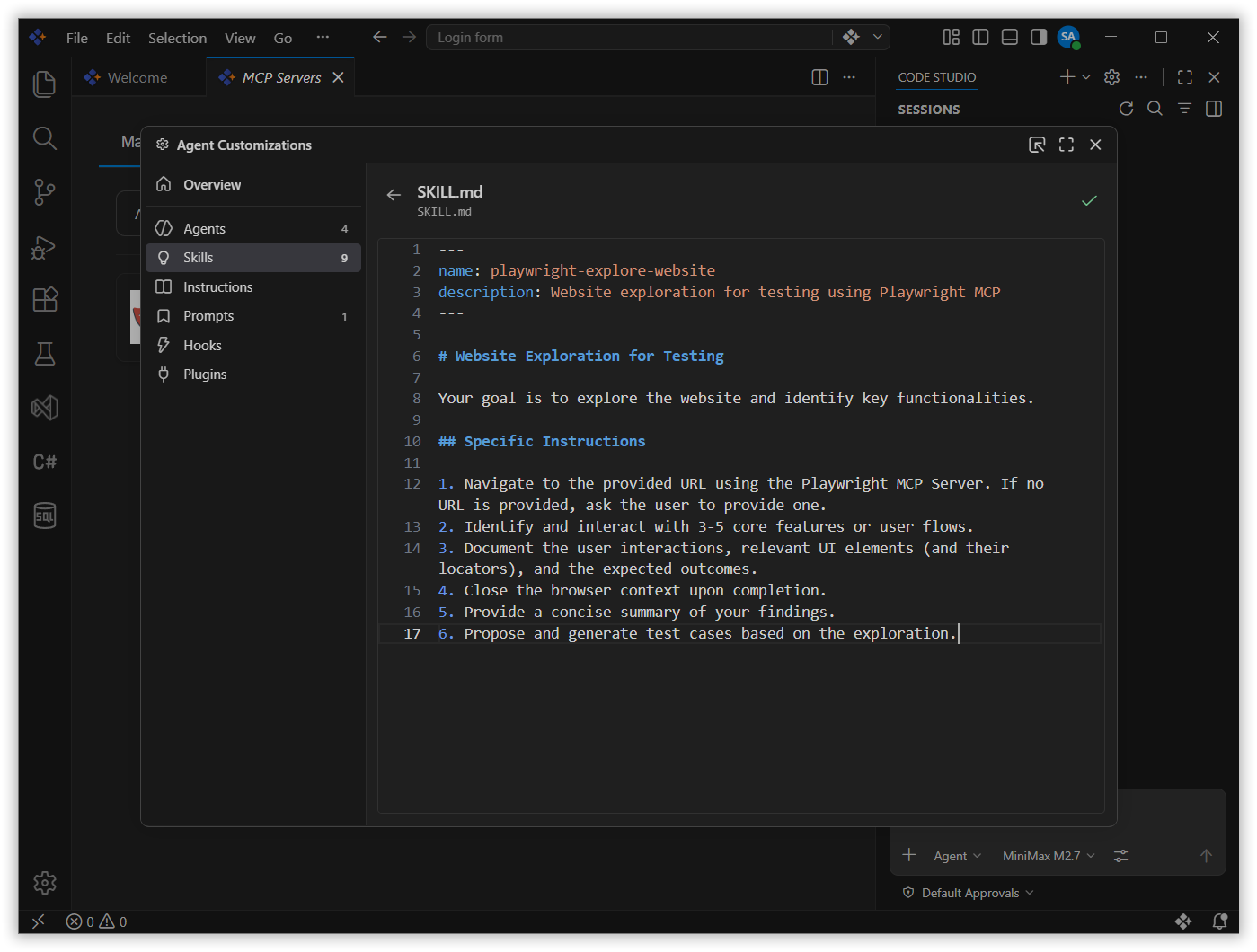This screenshot has height=952, width=1257.
Task: Open Agent Customizations in editor
Action: (x=1037, y=145)
